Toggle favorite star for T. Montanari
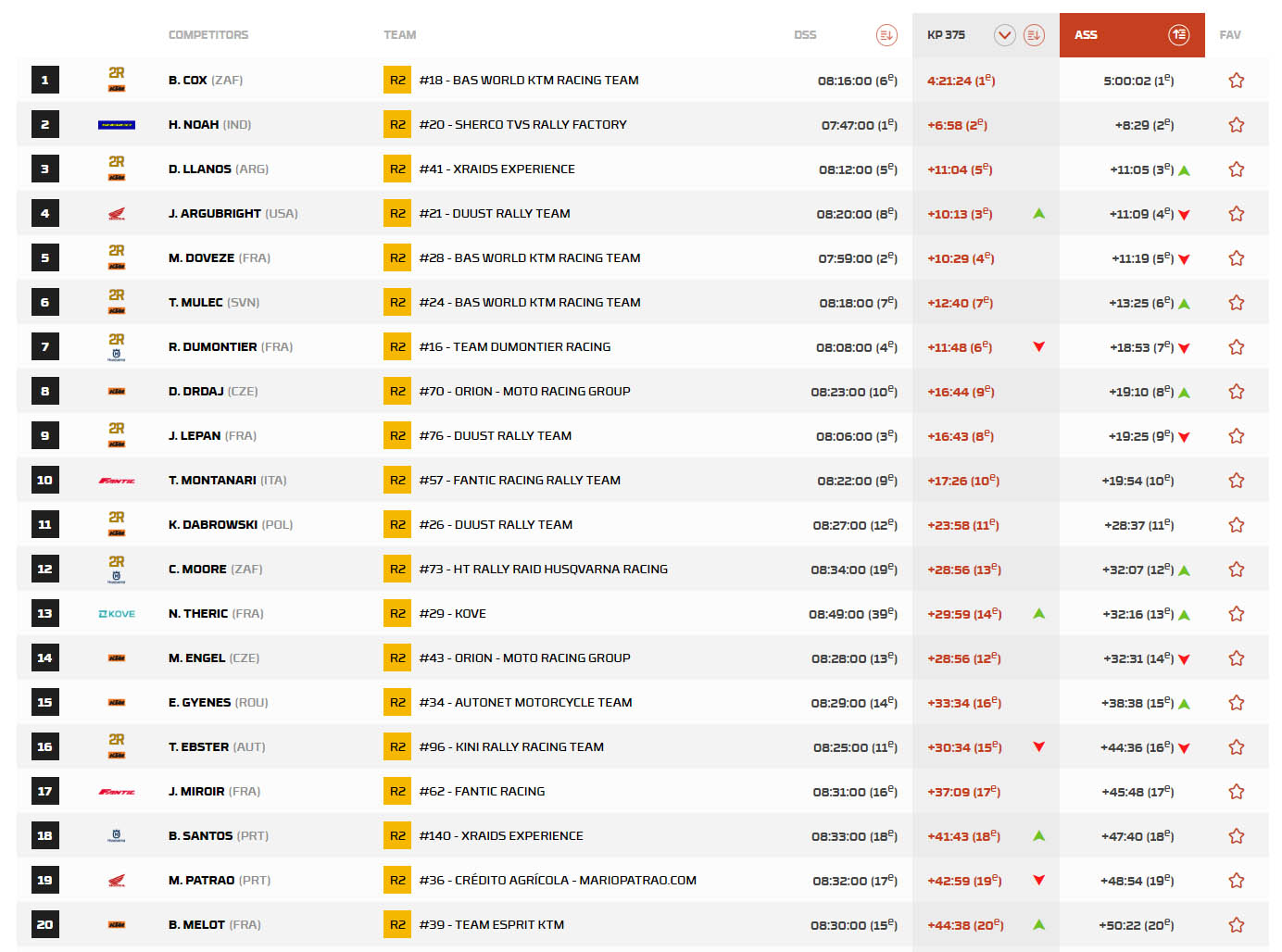The height and width of the screenshot is (952, 1282). pos(1236,481)
